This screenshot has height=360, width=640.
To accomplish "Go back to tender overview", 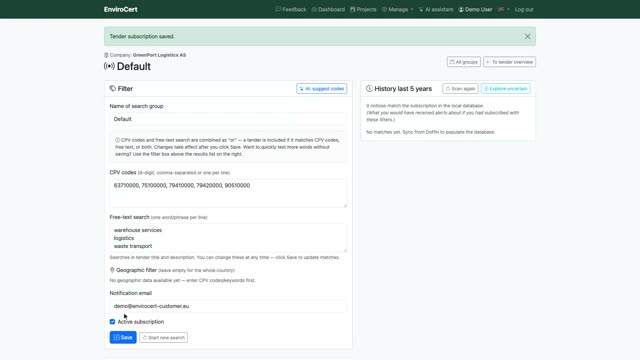I will [x=509, y=62].
